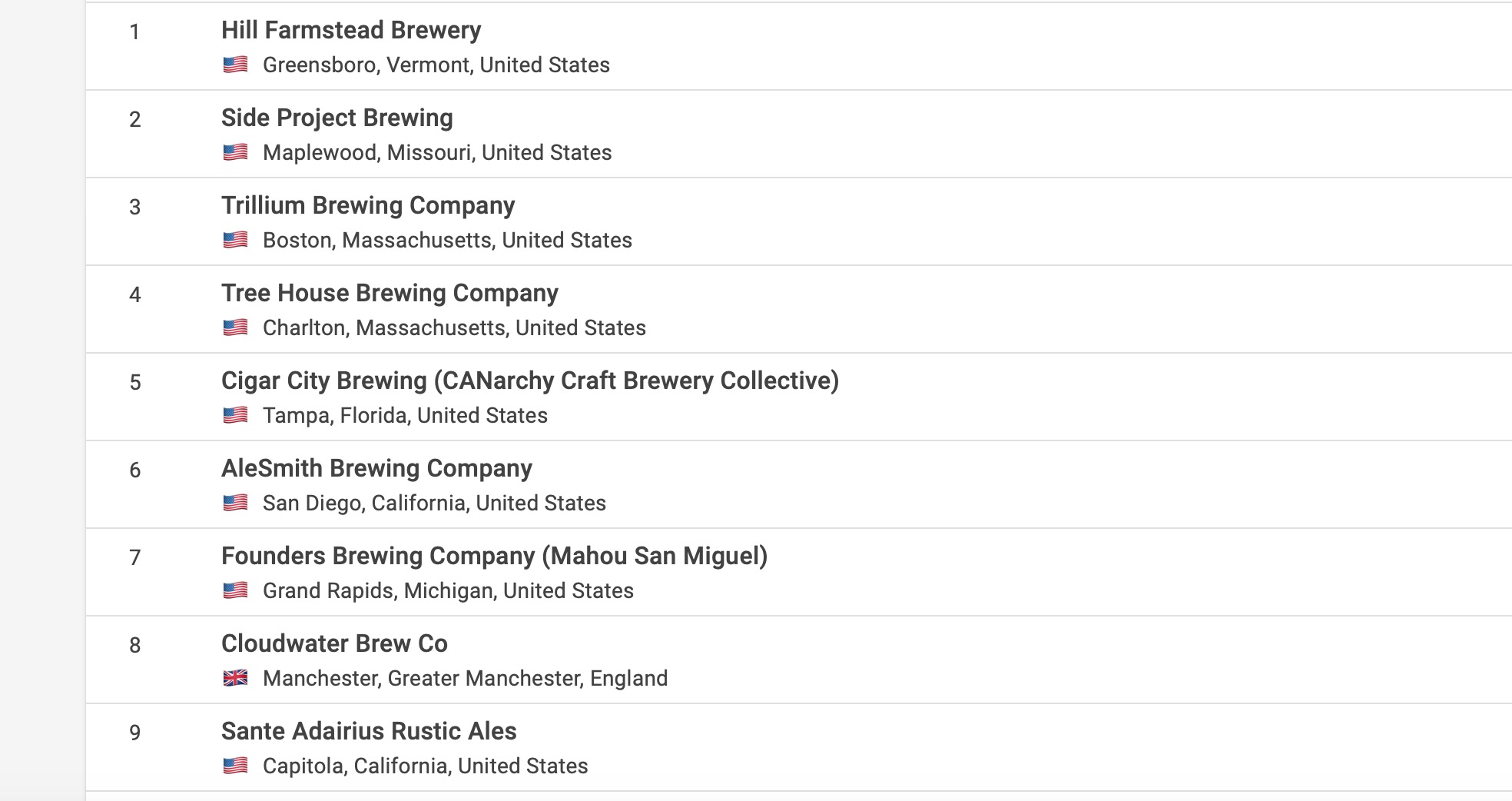
Task: Open Sante Adairius Rustic Ales
Action: click(x=369, y=731)
